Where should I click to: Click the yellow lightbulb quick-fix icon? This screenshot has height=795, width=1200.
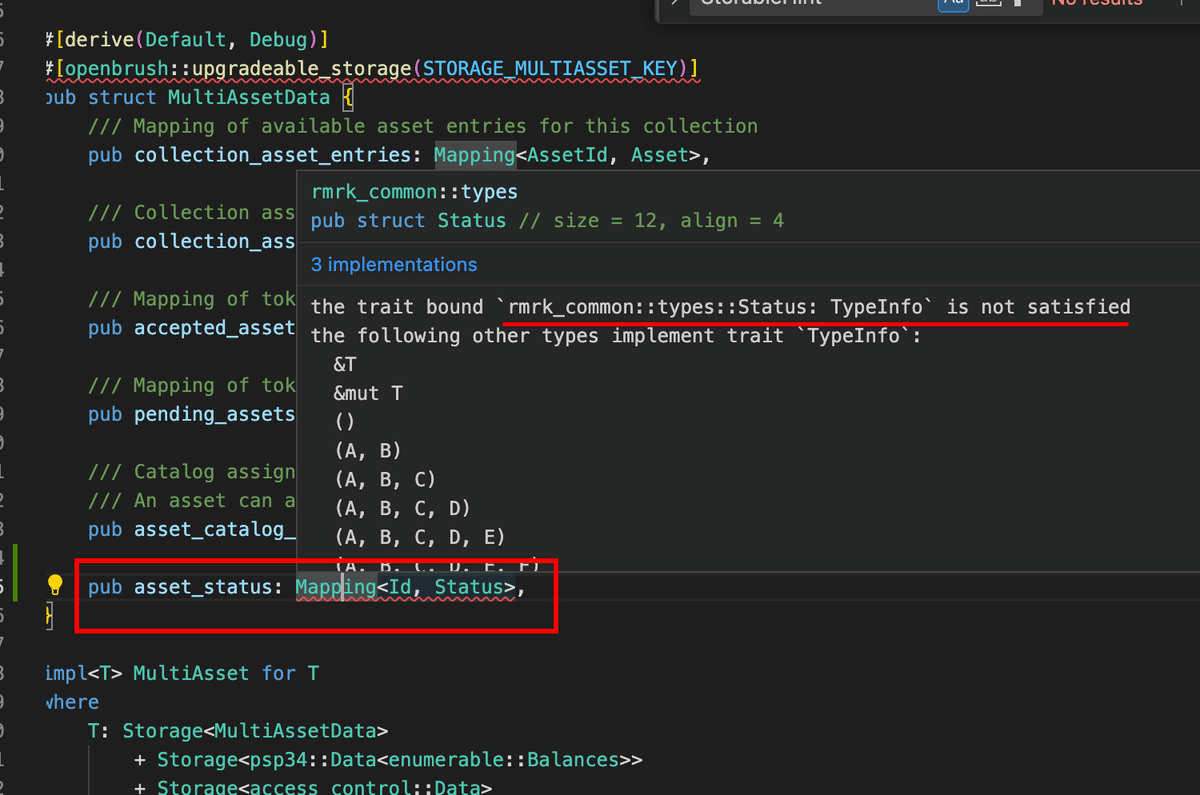(56, 587)
